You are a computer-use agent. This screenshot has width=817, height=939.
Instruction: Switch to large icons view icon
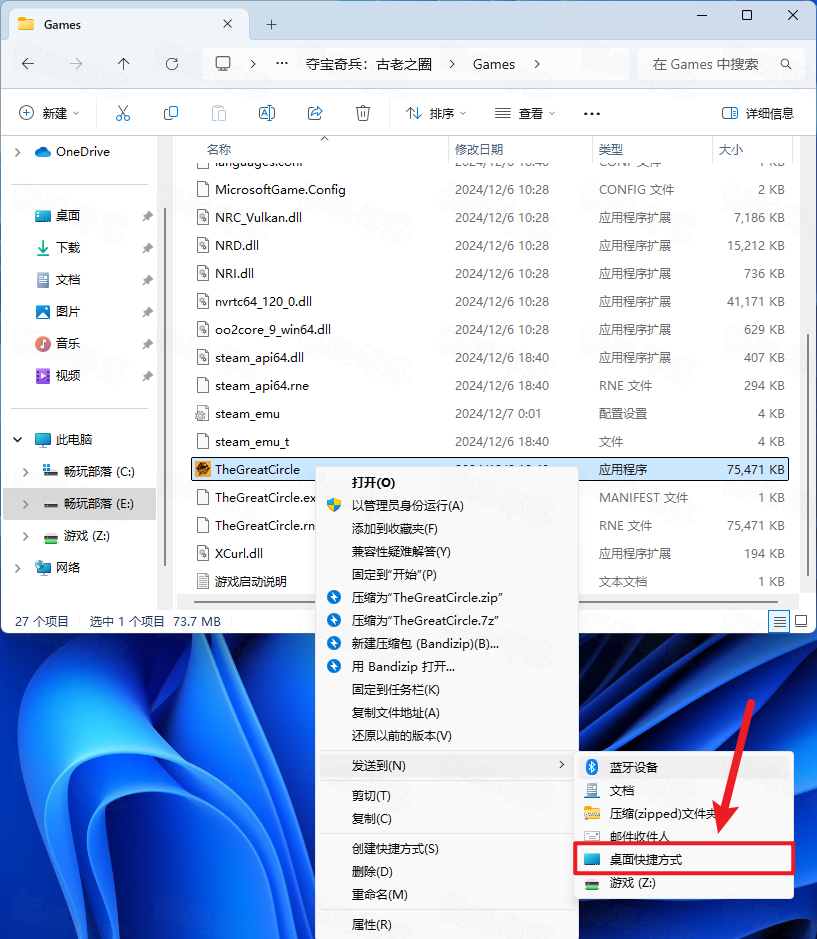pyautogui.click(x=801, y=622)
